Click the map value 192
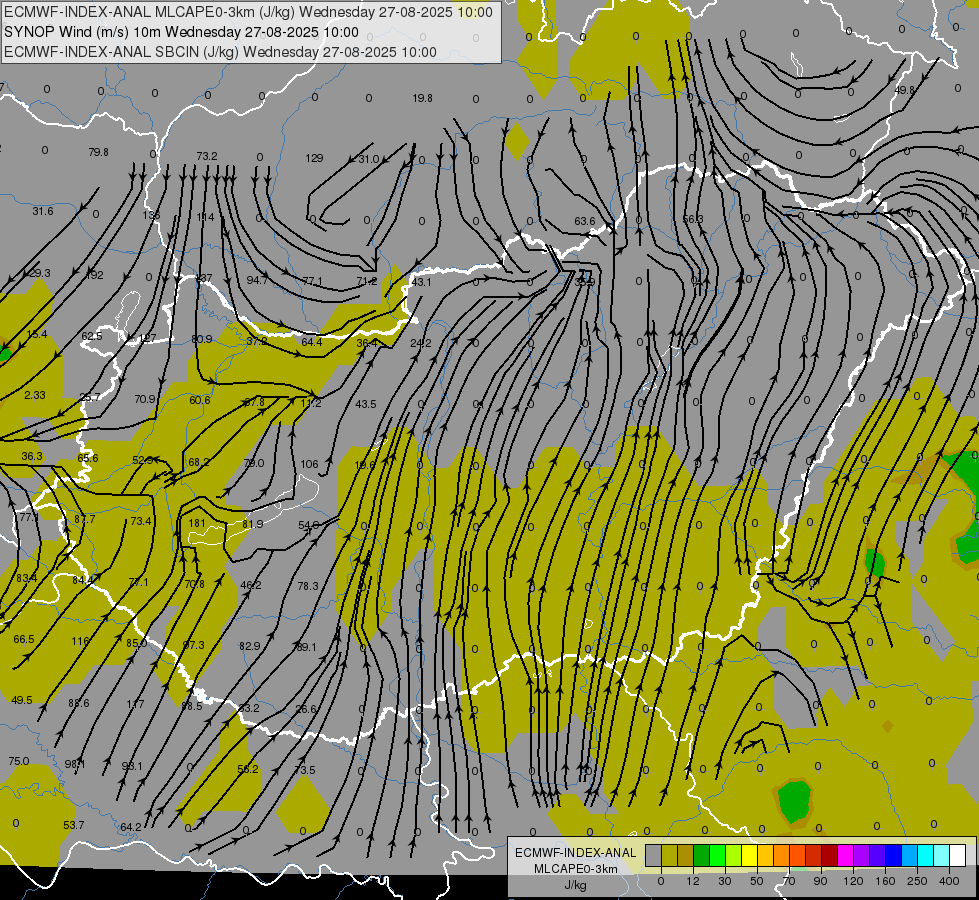Screen dimensions: 979x900 pyautogui.click(x=95, y=275)
